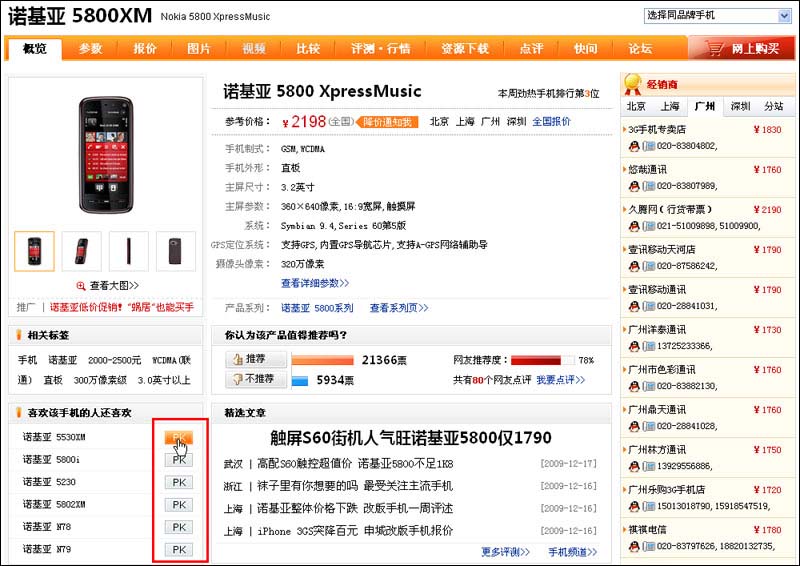
Task: Click phone card icon beside 13725233366
Action: pos(648,347)
